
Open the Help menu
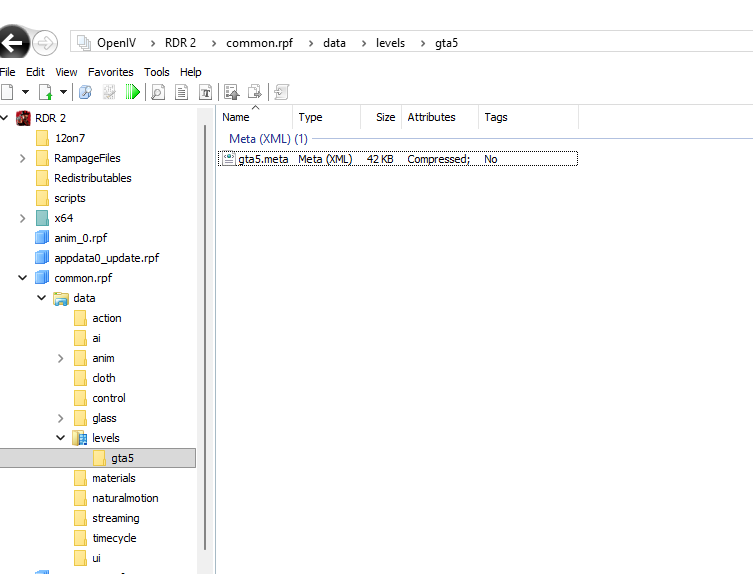coord(191,72)
